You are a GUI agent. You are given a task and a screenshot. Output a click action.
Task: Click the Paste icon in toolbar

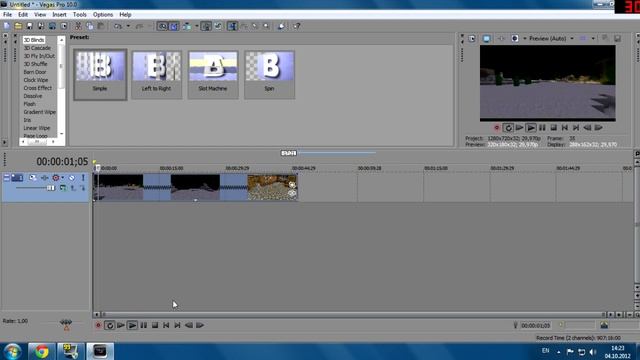(x=100, y=26)
